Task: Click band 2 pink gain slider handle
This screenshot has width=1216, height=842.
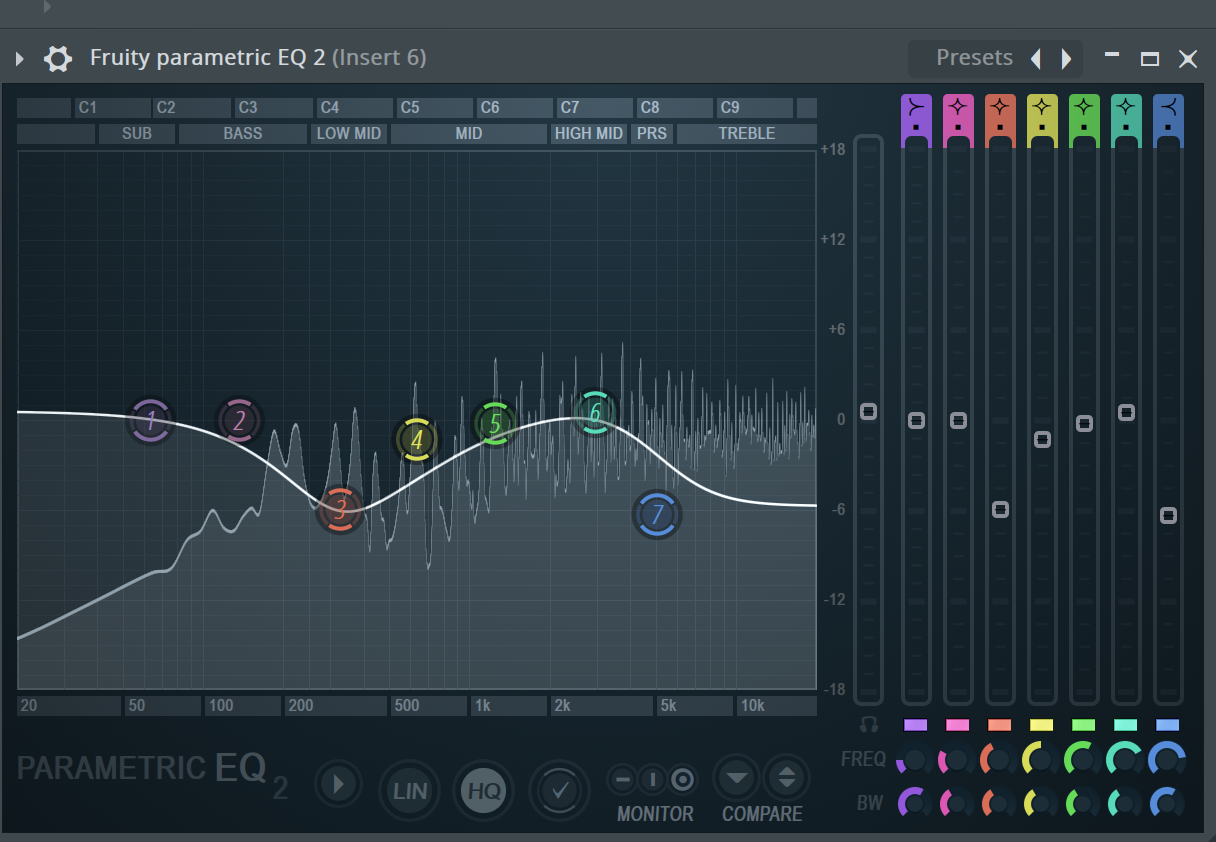Action: click(x=958, y=420)
